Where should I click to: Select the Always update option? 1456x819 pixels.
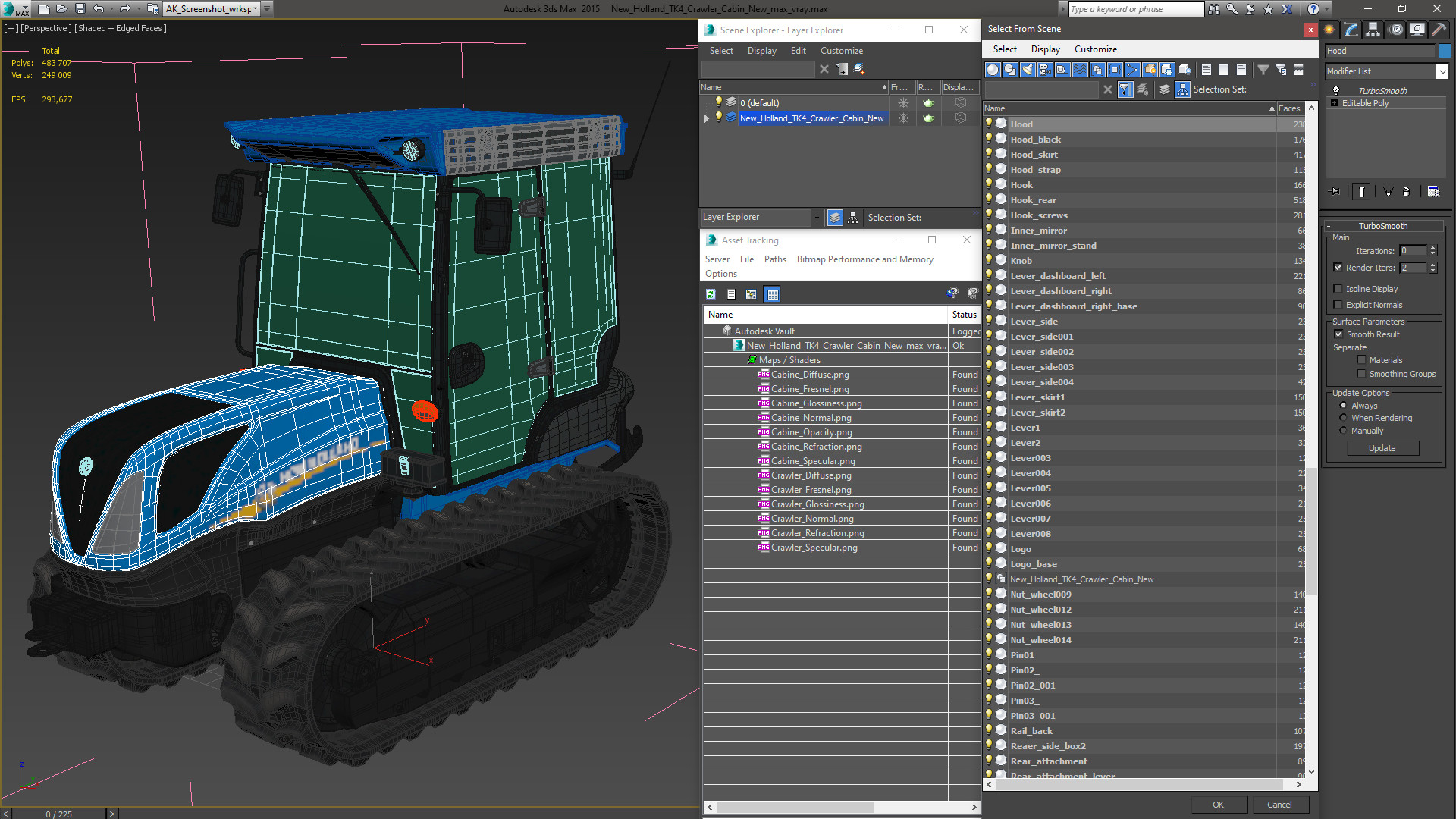click(x=1343, y=406)
